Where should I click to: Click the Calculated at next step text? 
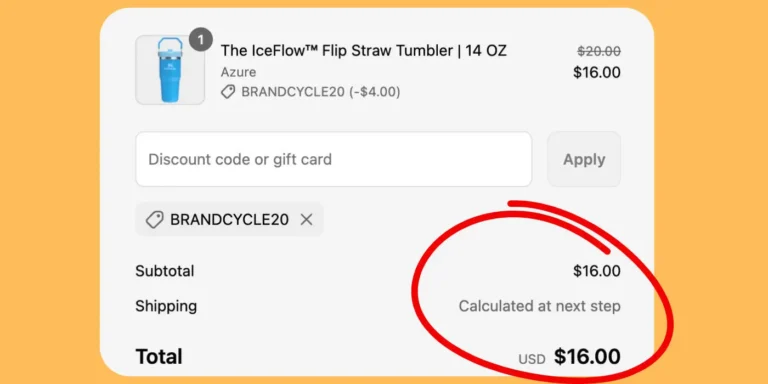point(539,306)
